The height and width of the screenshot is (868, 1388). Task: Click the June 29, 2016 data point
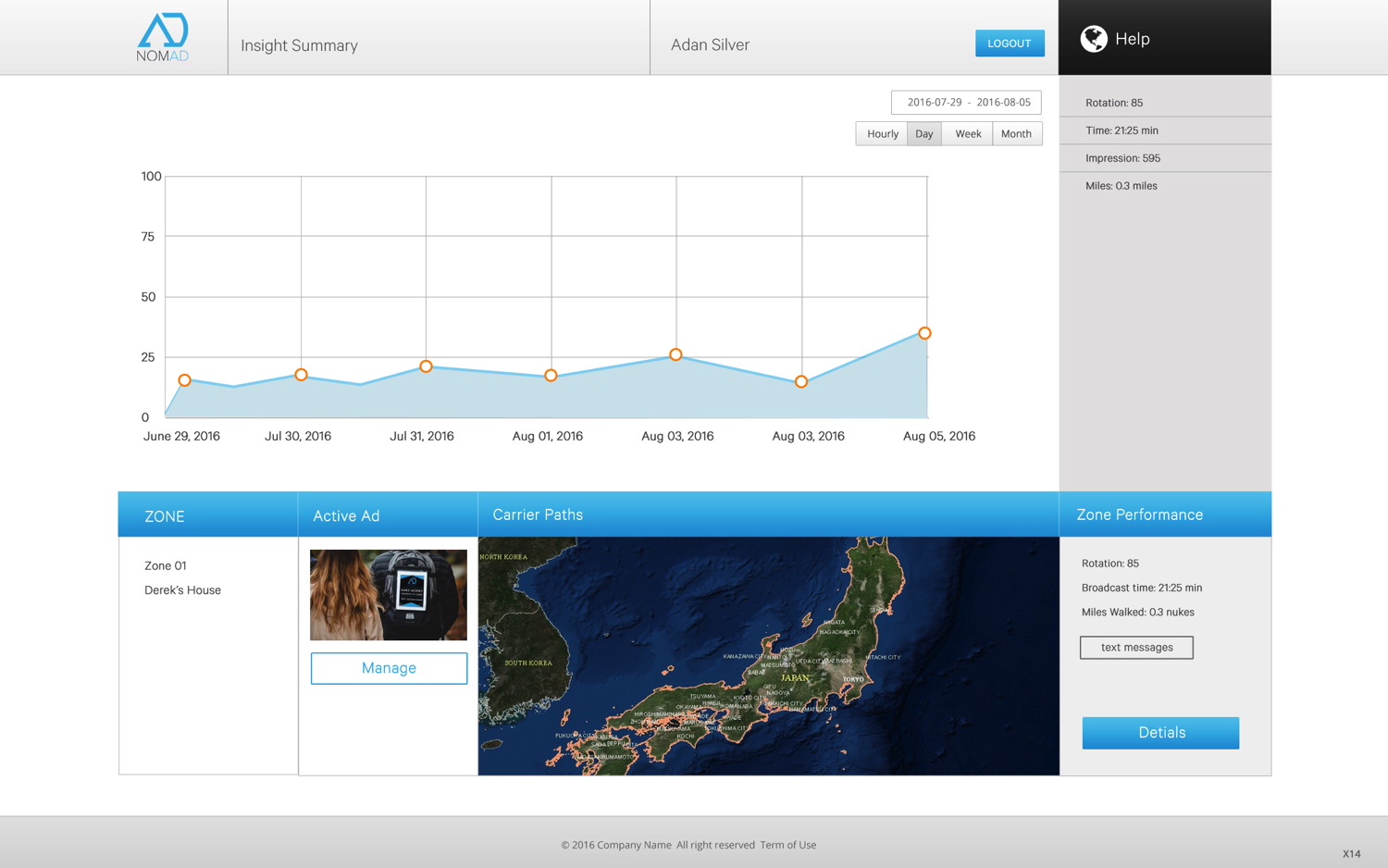[x=185, y=380]
